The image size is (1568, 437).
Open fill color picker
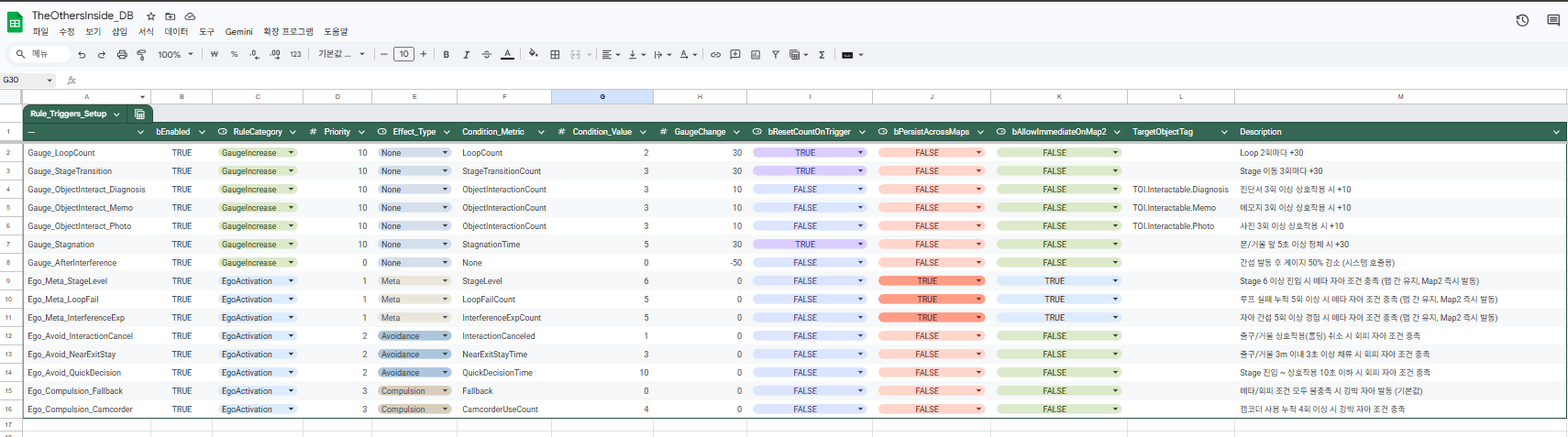coord(534,54)
